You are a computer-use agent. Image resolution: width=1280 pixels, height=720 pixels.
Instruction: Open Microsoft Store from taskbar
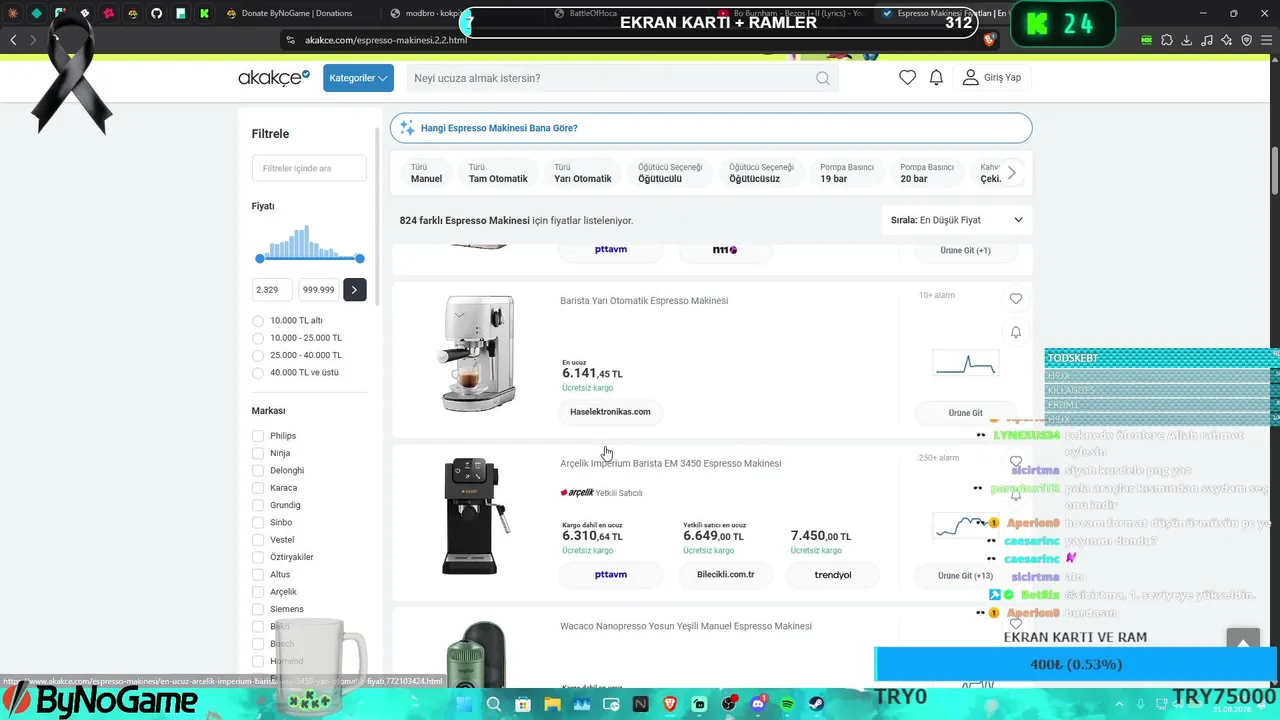tap(523, 704)
